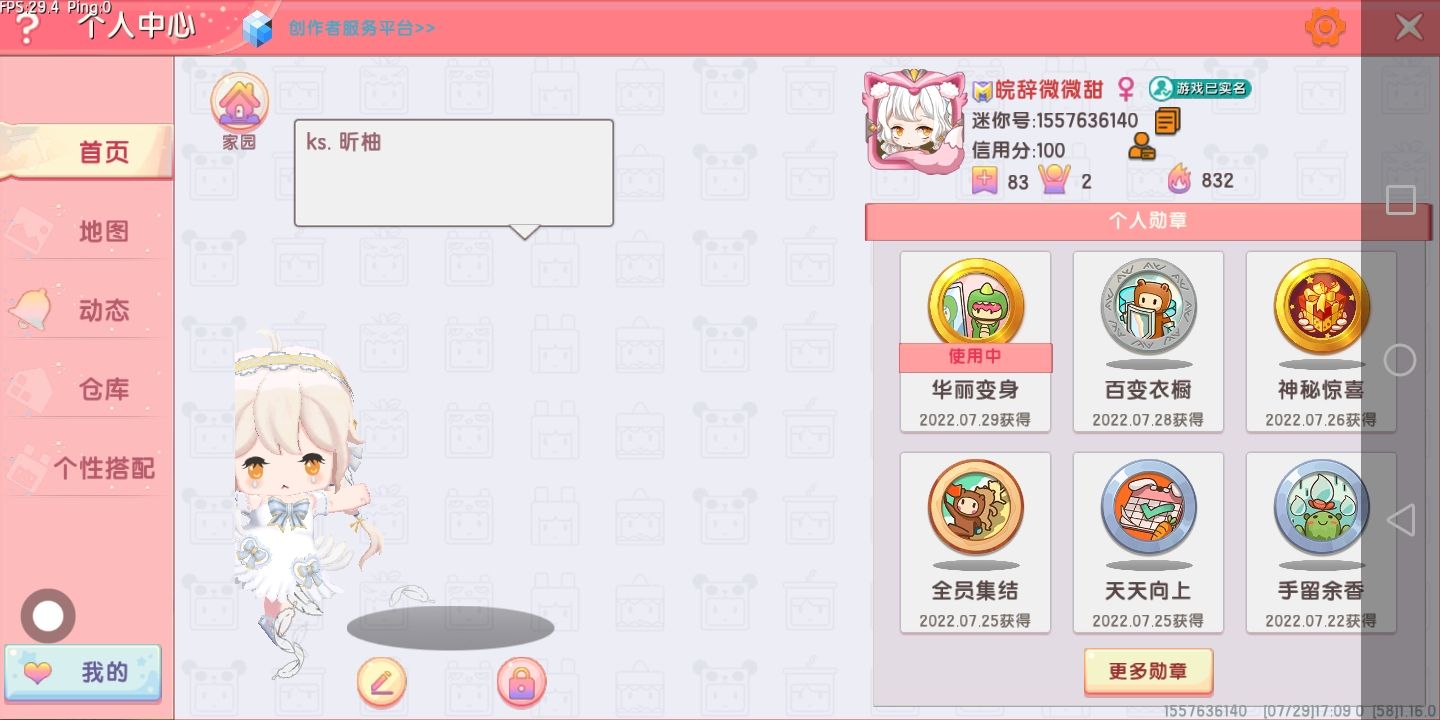
Task: Click the 更多勋章 button
Action: click(1148, 671)
